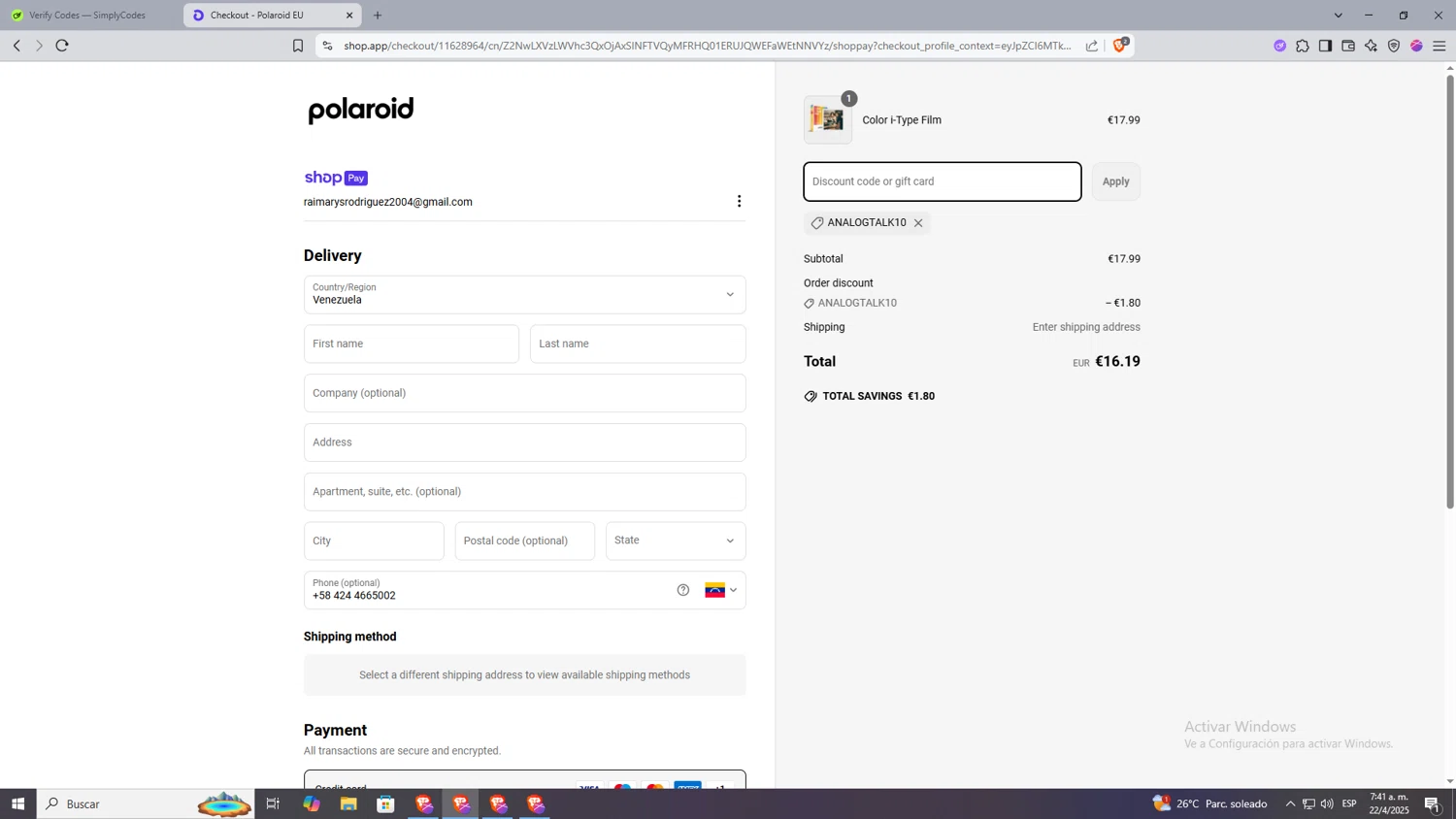Viewport: 1456px width, 819px height.
Task: Switch to Verify Codes — SimplyCodes tab
Action: (x=87, y=16)
